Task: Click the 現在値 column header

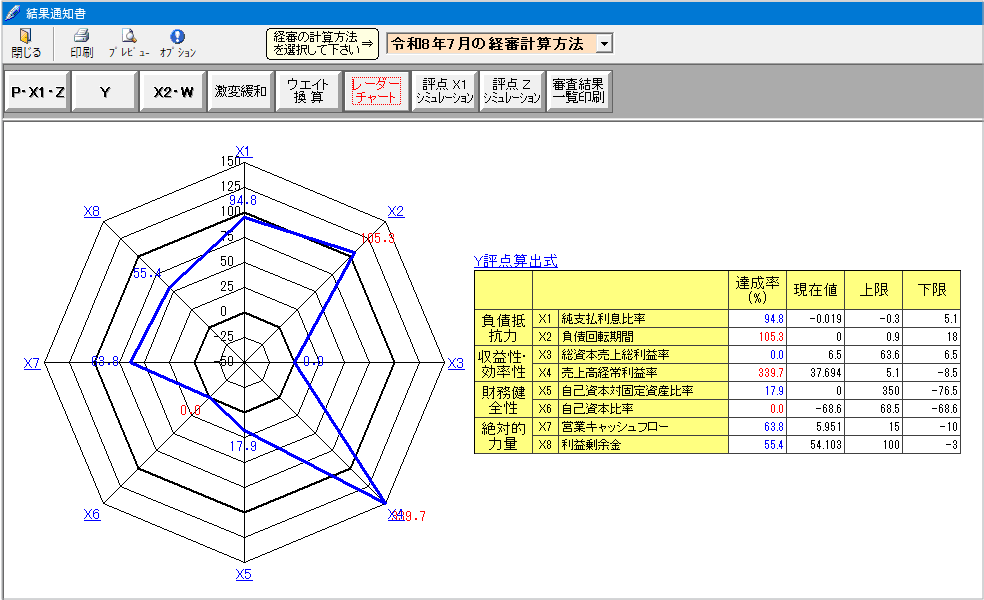Action: pos(815,290)
